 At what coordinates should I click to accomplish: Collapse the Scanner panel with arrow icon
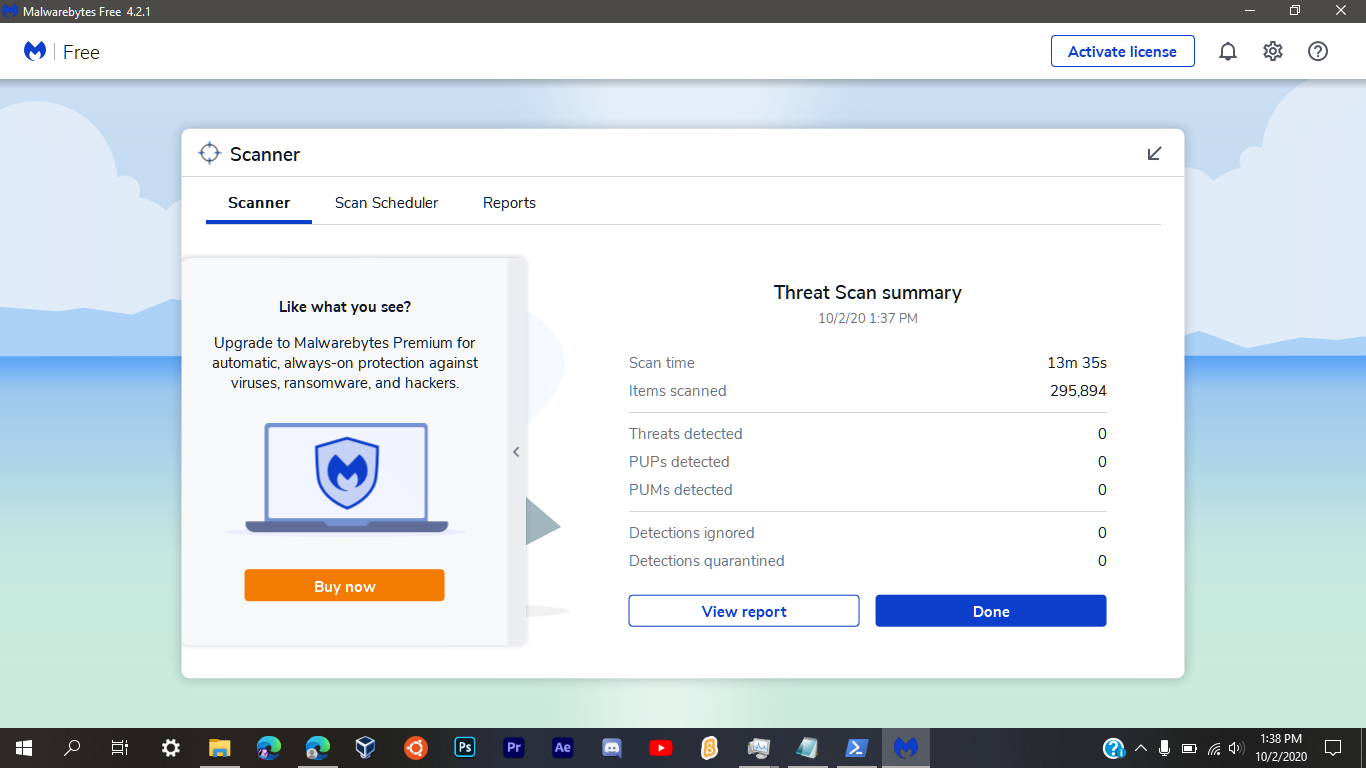1155,153
